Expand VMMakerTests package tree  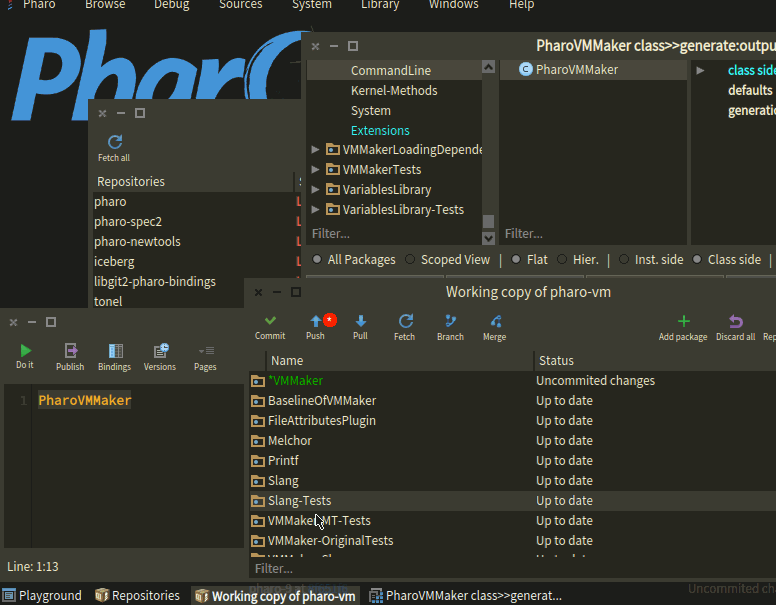click(x=315, y=169)
